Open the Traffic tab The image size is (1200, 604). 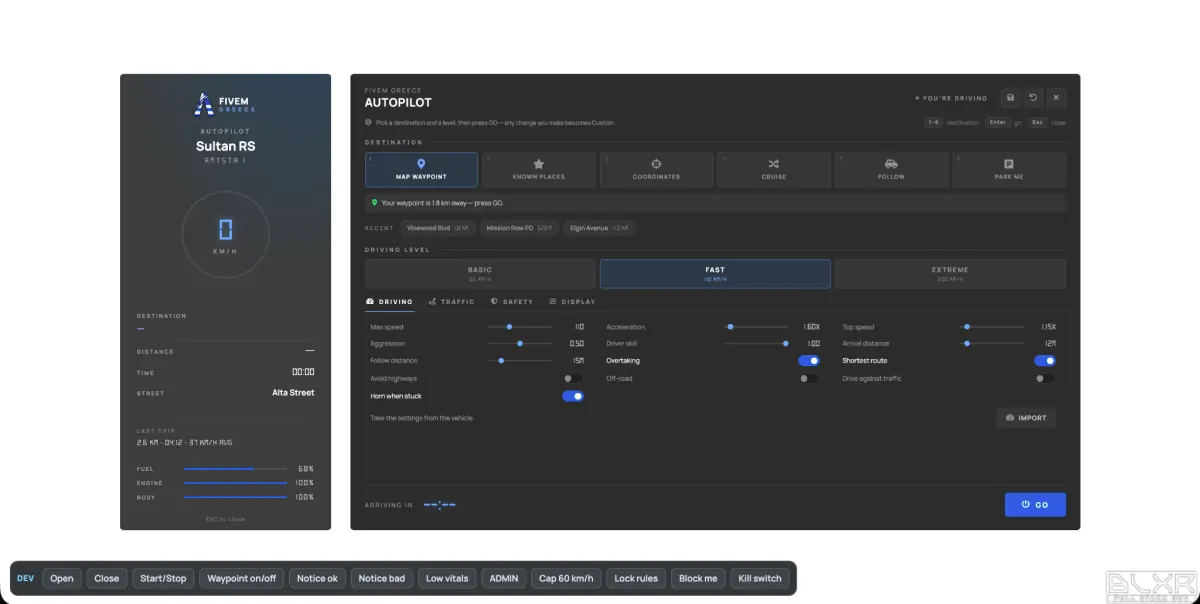pyautogui.click(x=451, y=301)
